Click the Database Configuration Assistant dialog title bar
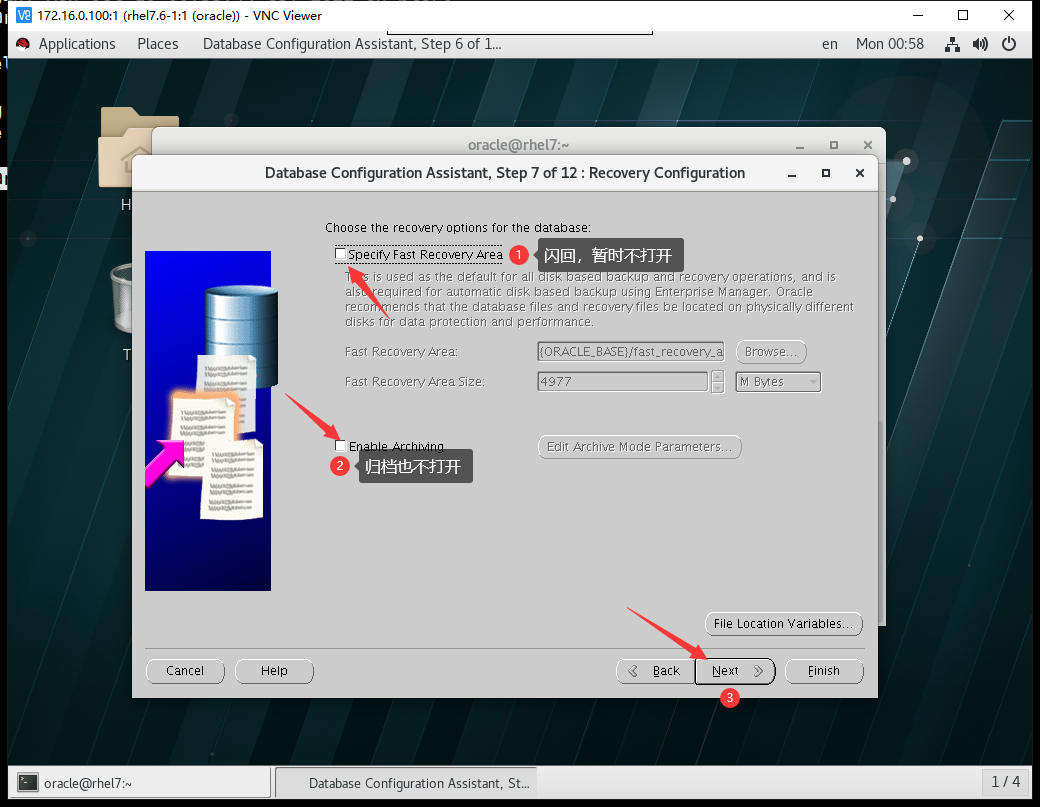1040x807 pixels. pos(505,173)
